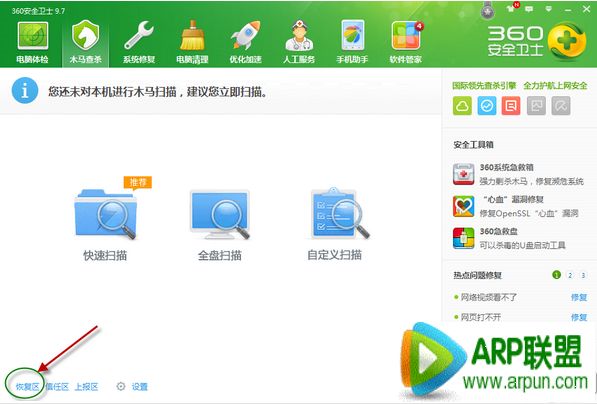Click 修复 for 网络视频看不了
The image size is (597, 404).
click(x=579, y=297)
